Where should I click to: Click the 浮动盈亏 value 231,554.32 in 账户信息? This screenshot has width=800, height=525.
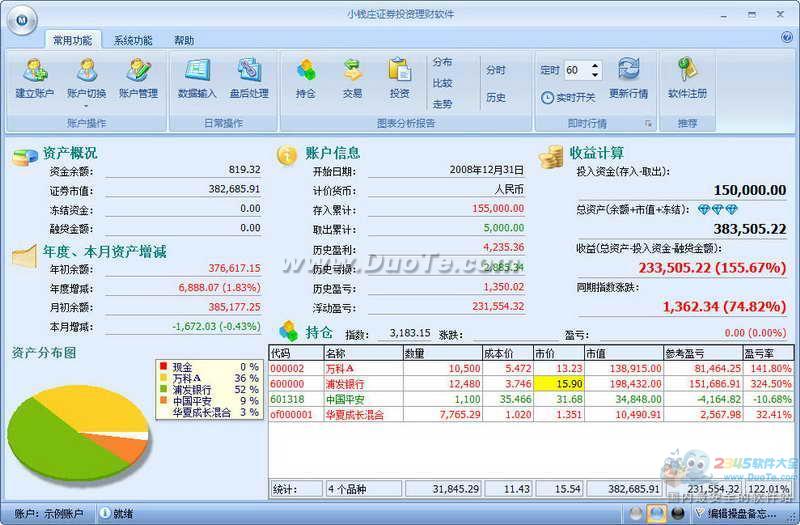click(498, 306)
